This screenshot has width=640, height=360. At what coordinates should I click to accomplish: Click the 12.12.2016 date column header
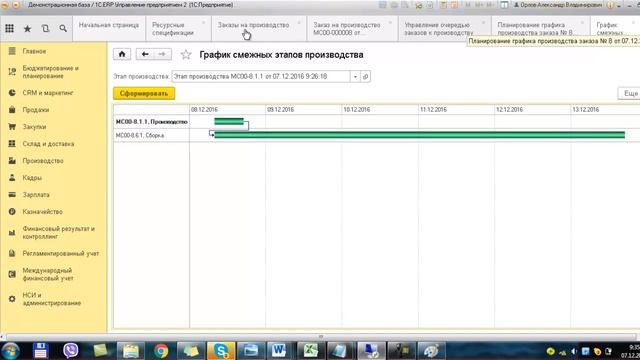532,109
